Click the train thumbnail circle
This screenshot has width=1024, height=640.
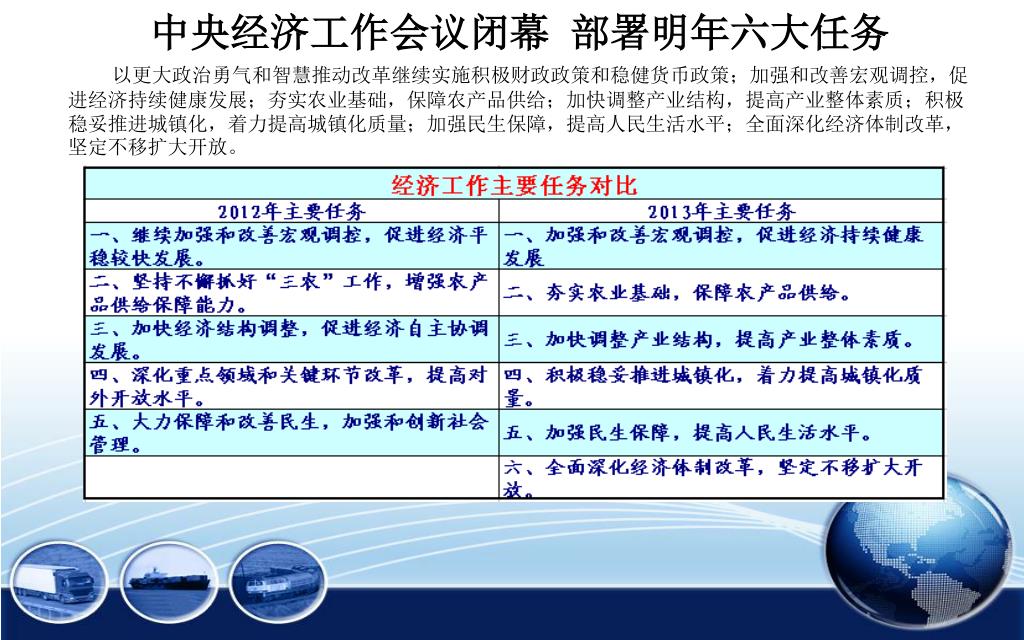tap(278, 582)
